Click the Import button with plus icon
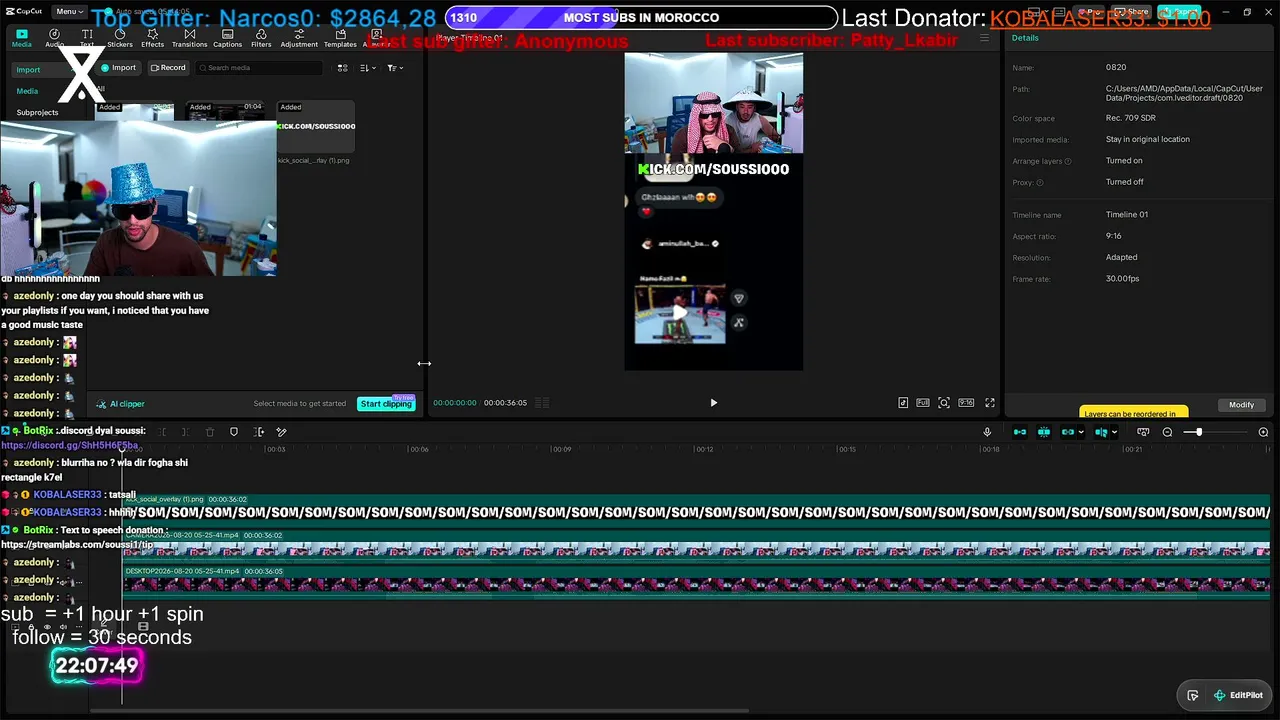The height and width of the screenshot is (720, 1280). point(119,68)
